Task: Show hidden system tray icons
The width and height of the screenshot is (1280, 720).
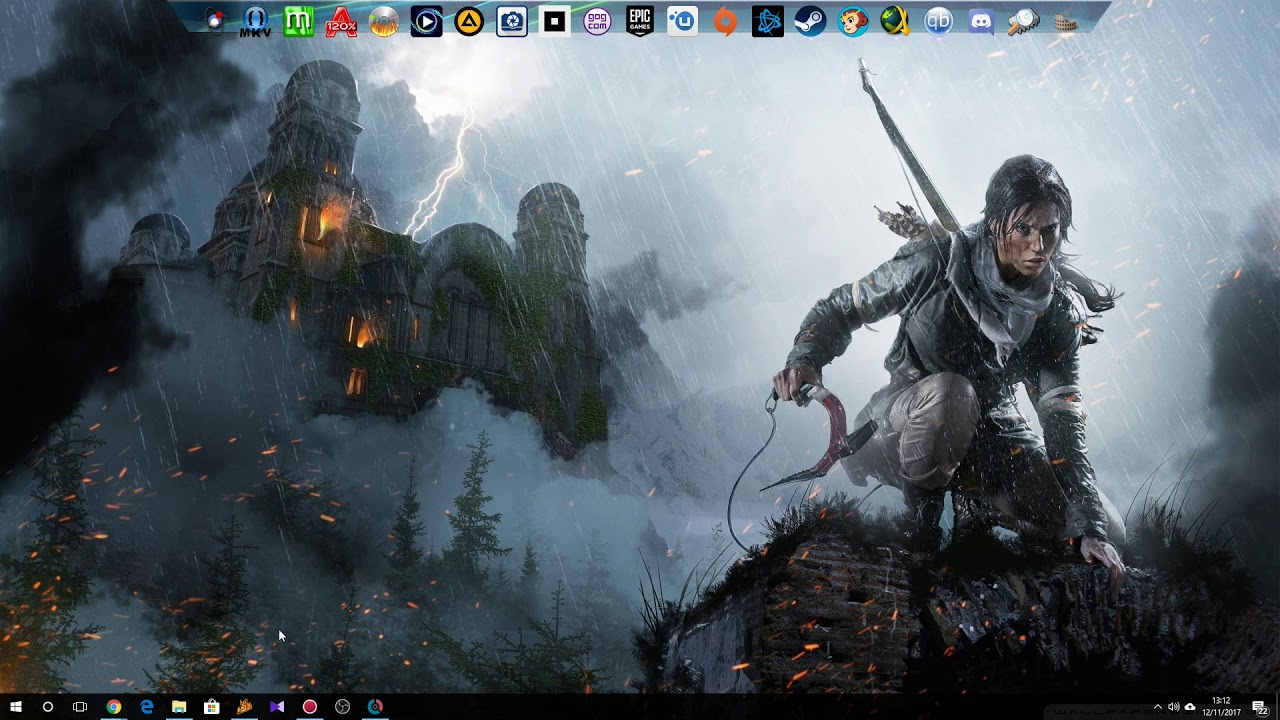Action: [1158, 707]
